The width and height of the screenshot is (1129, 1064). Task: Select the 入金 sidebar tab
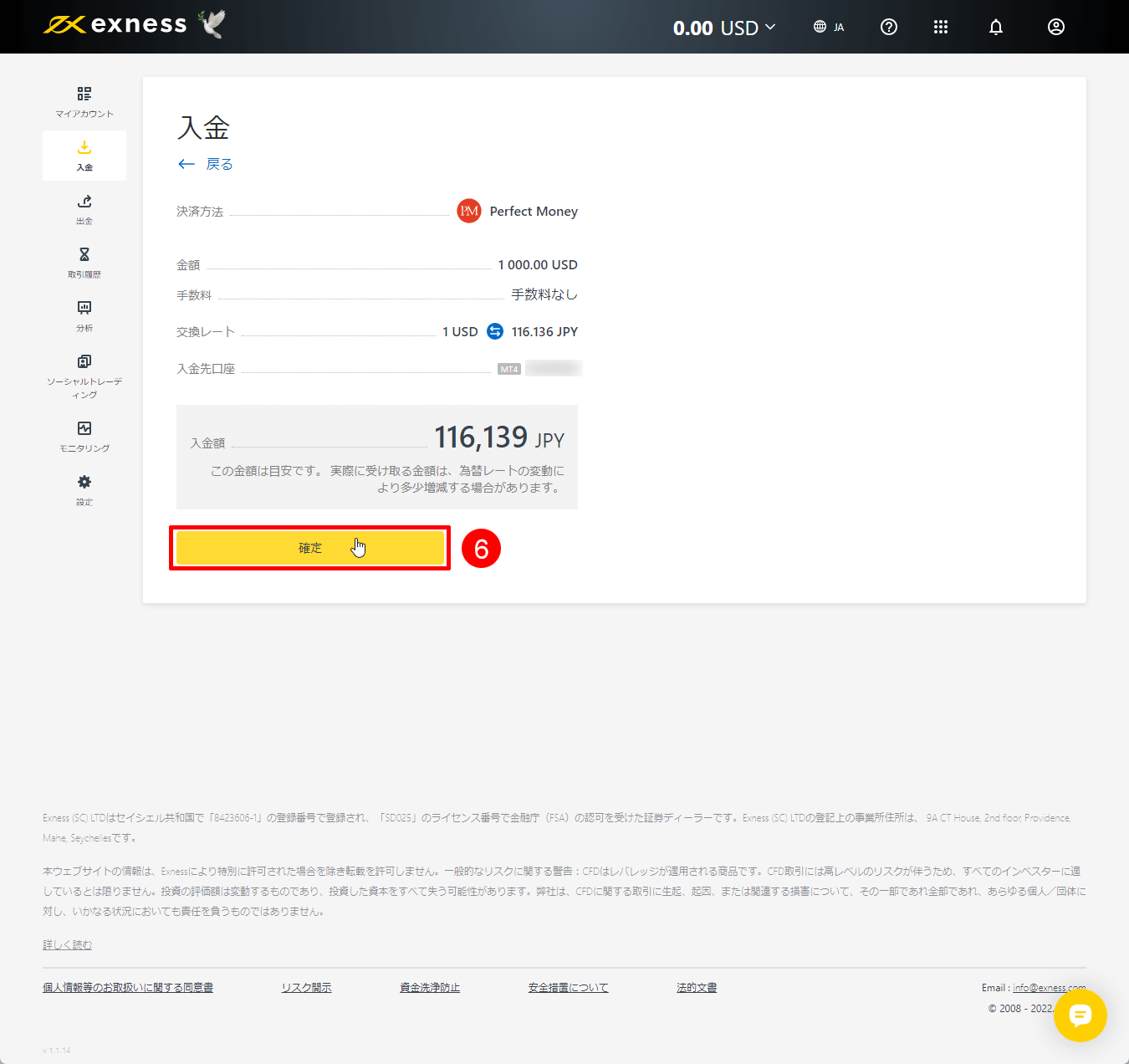(84, 156)
